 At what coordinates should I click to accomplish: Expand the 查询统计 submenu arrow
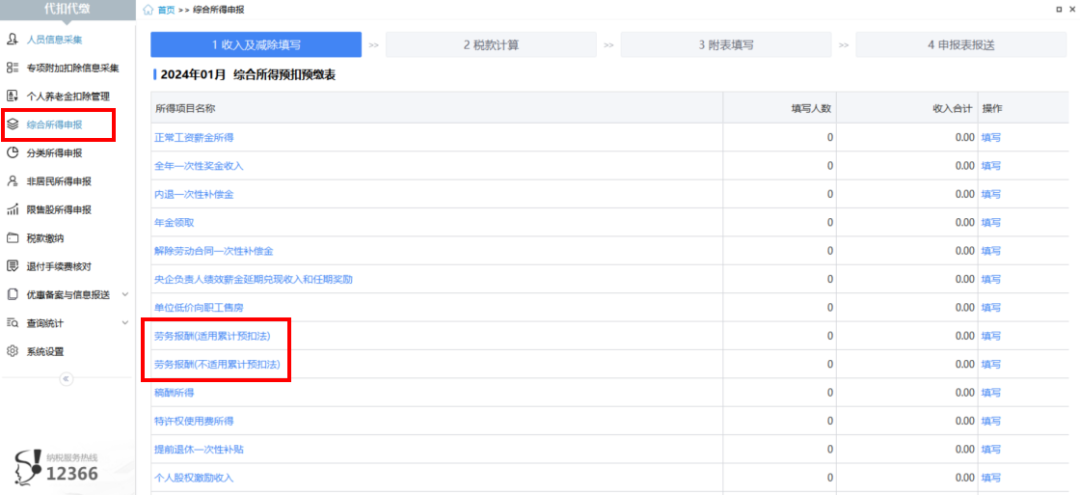pyautogui.click(x=125, y=323)
